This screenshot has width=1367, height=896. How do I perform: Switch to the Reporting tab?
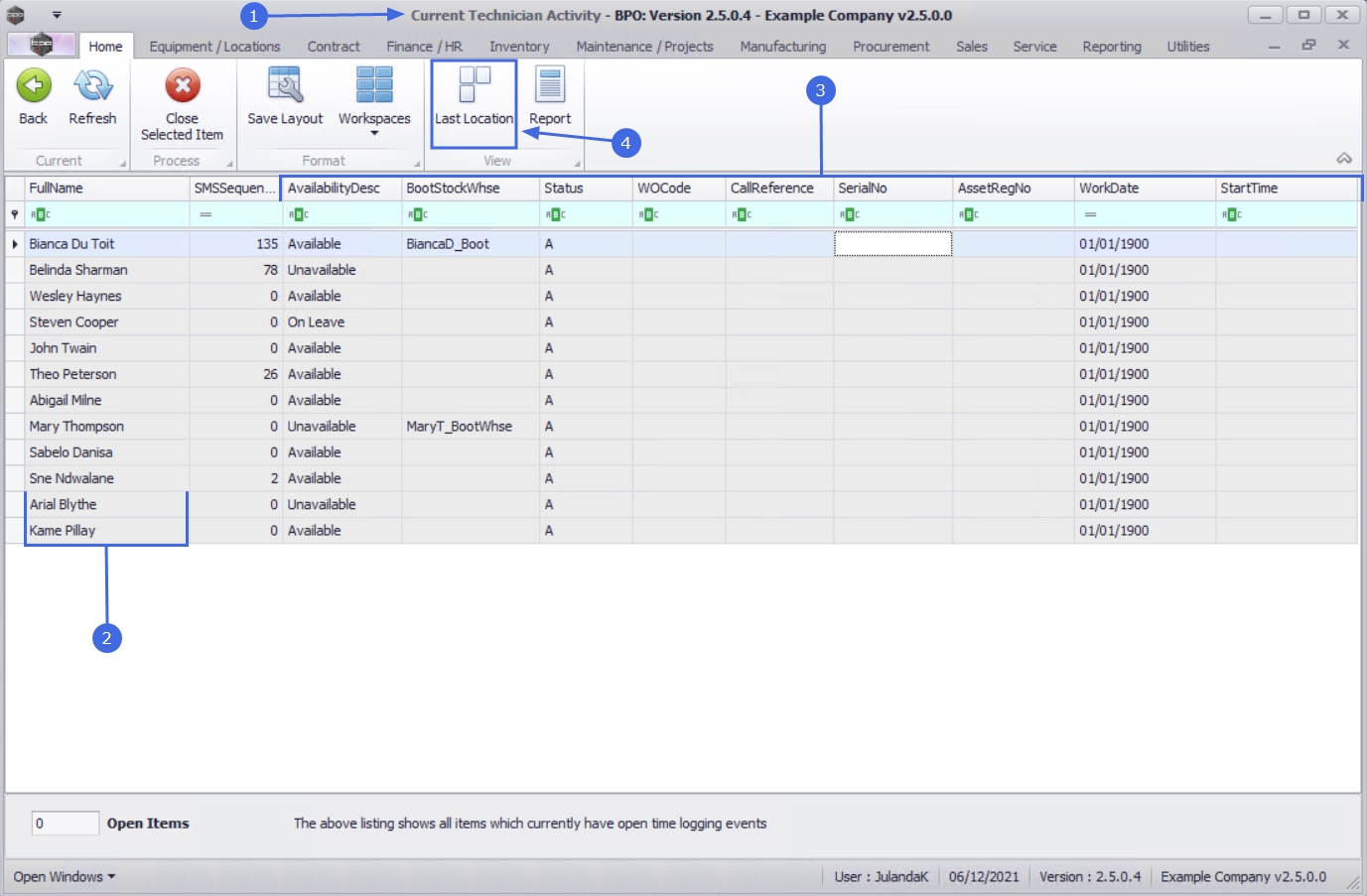[1112, 47]
